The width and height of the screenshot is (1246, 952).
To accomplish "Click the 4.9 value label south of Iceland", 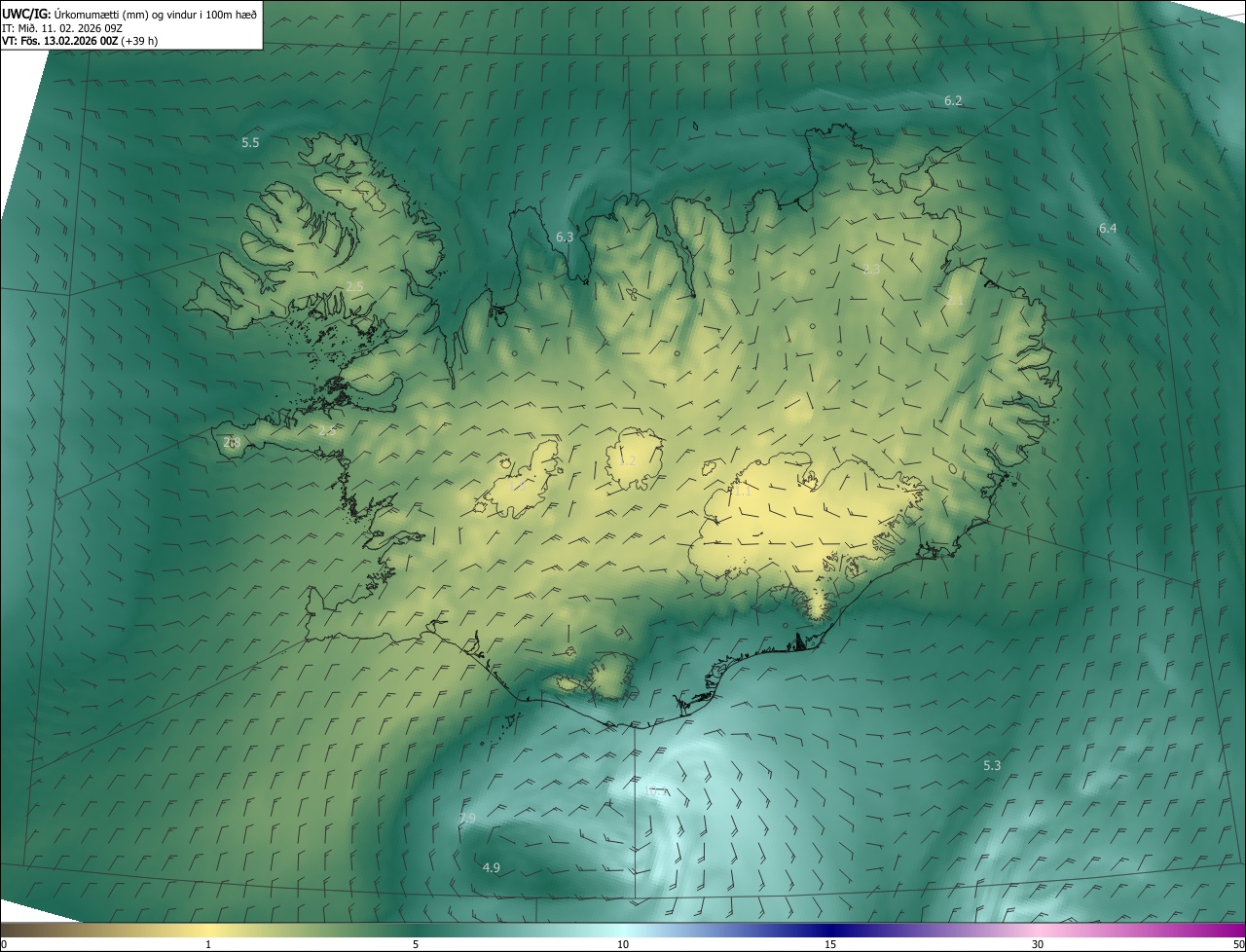I will (x=492, y=867).
